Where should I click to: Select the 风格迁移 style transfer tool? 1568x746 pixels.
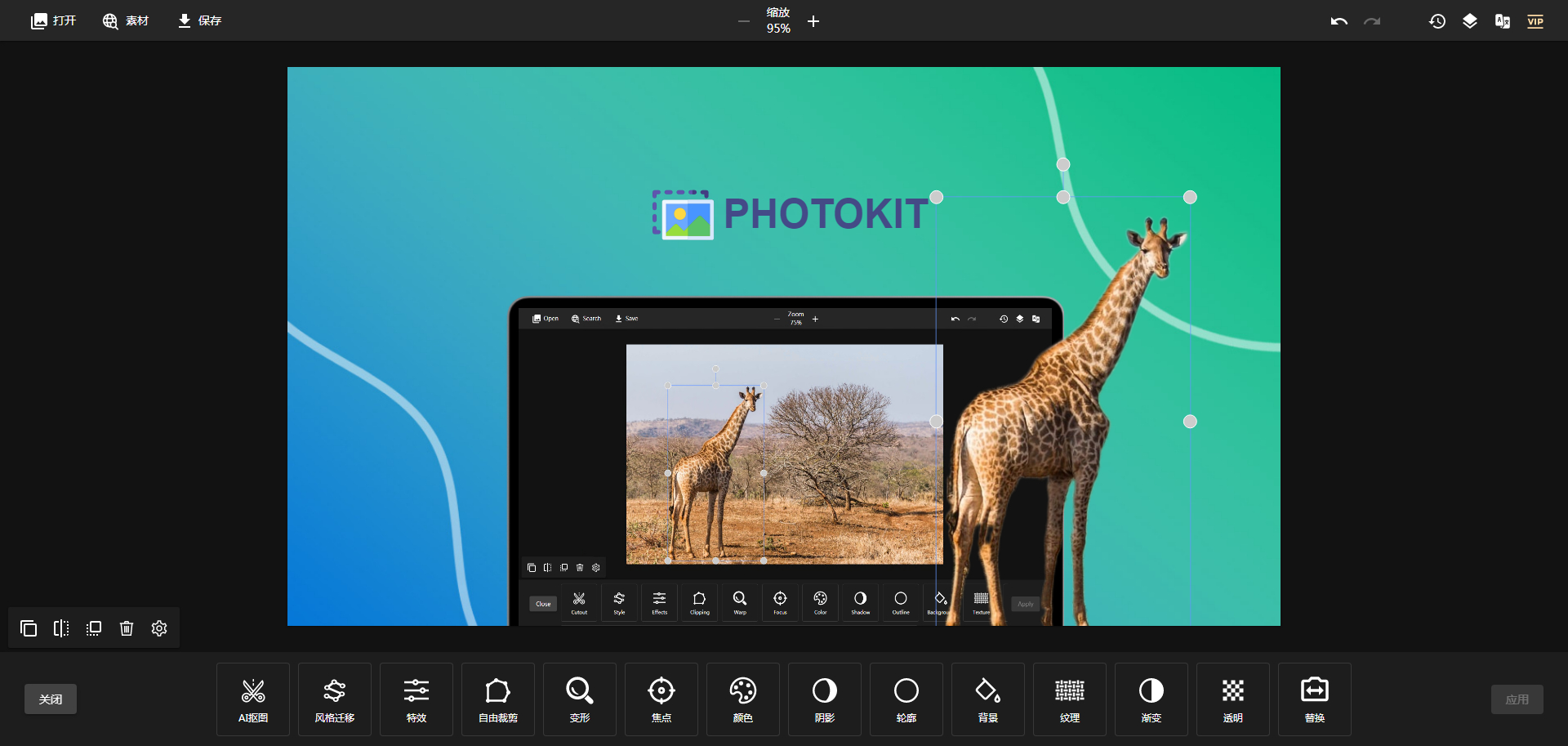click(335, 699)
